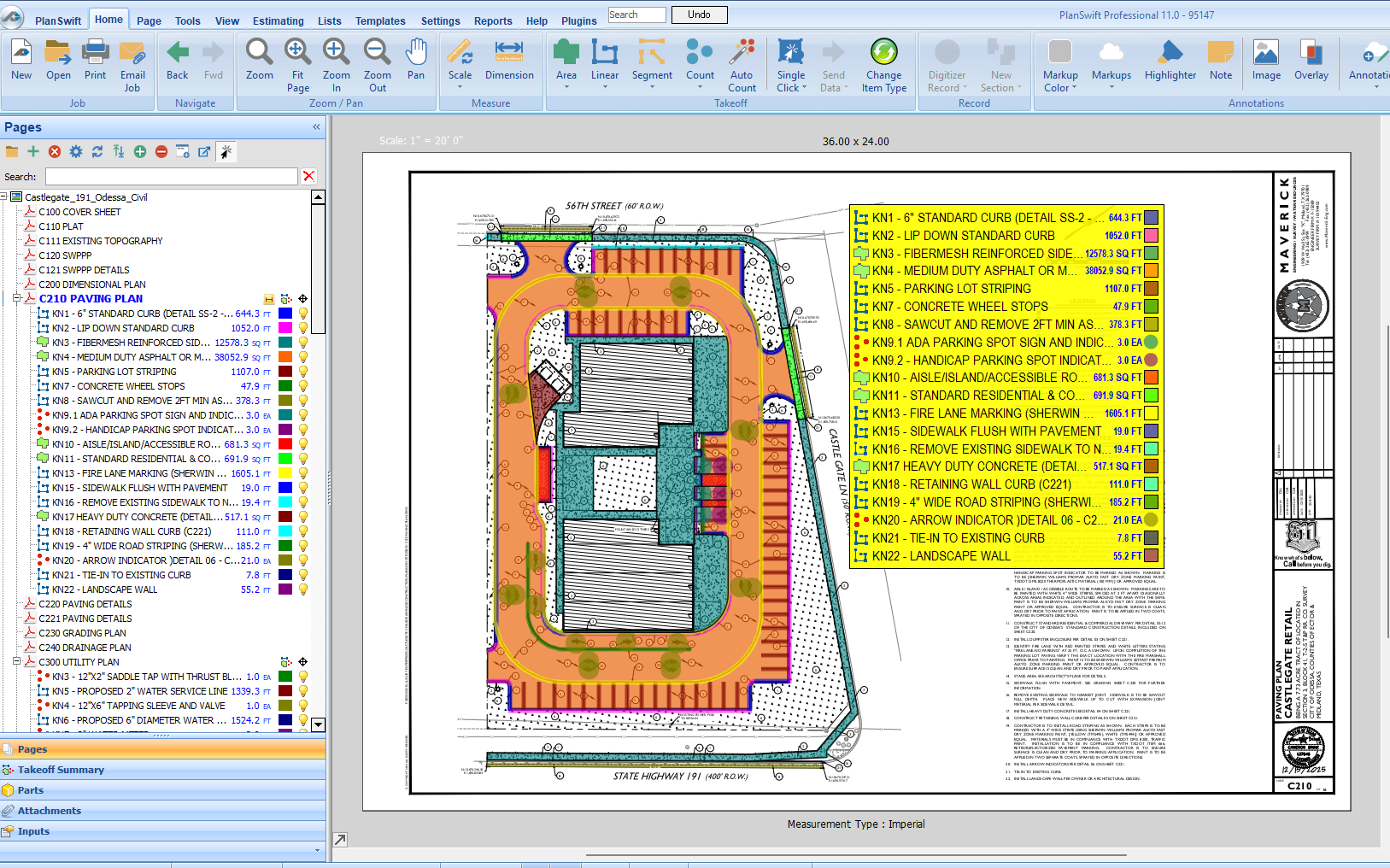Toggle lightbulb visibility for KN22 landscape wall
This screenshot has height=868, width=1390.
click(x=302, y=589)
